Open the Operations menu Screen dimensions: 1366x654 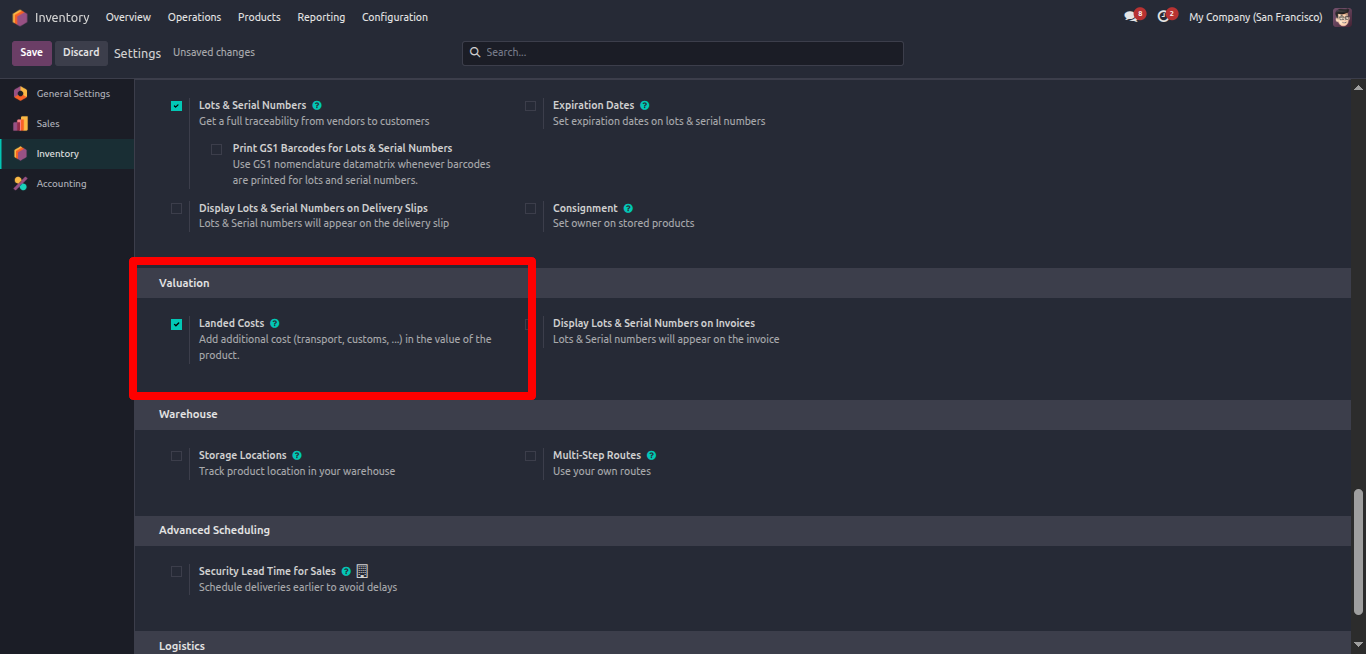[194, 17]
